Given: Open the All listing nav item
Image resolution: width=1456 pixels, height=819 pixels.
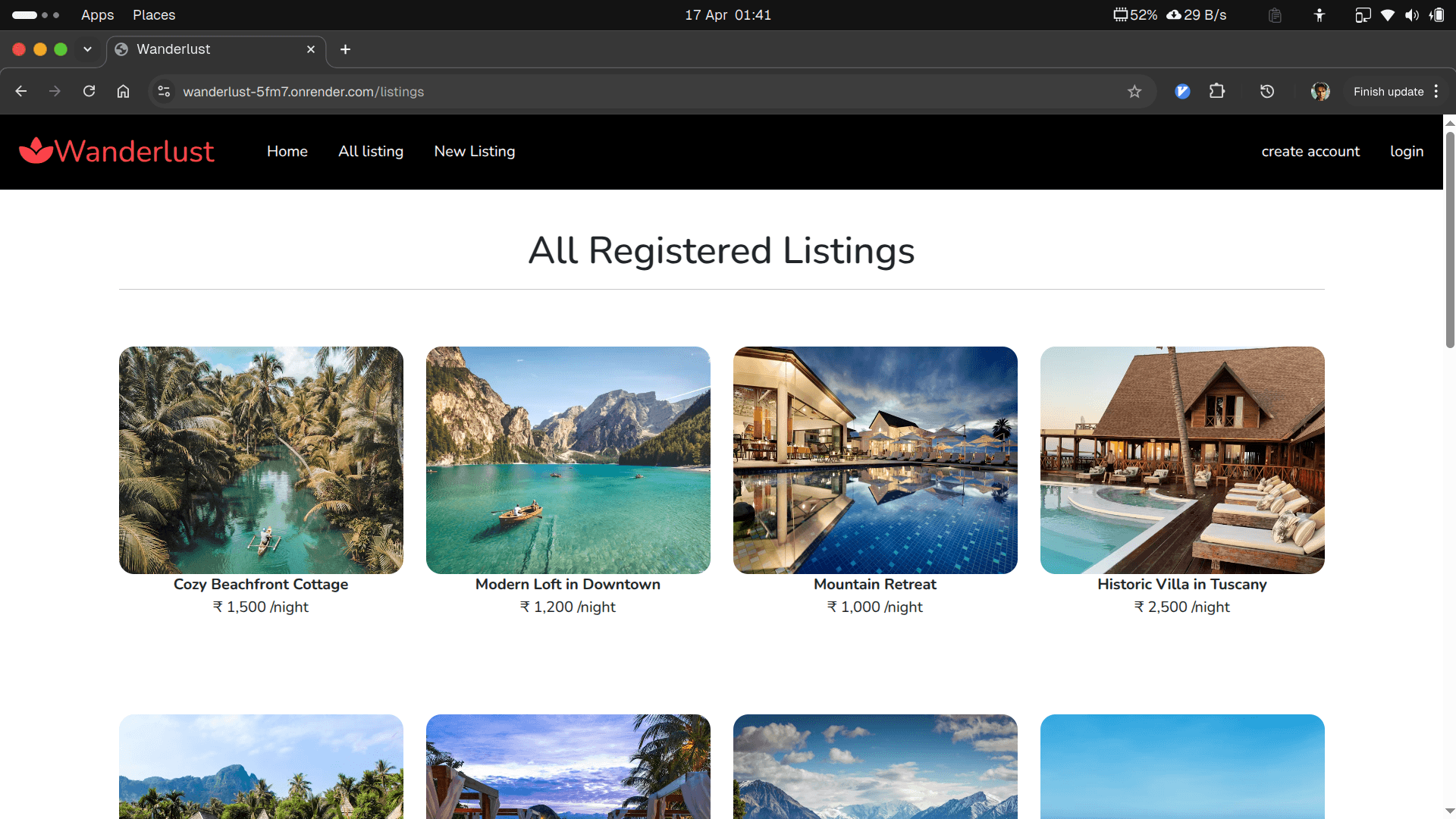Looking at the screenshot, I should 371,152.
